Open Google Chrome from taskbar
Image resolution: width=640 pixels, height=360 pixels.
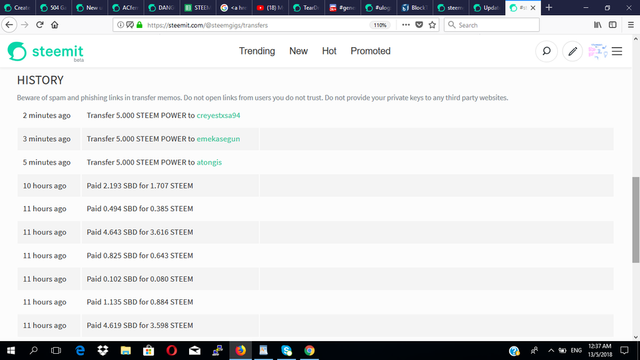pyautogui.click(x=309, y=351)
